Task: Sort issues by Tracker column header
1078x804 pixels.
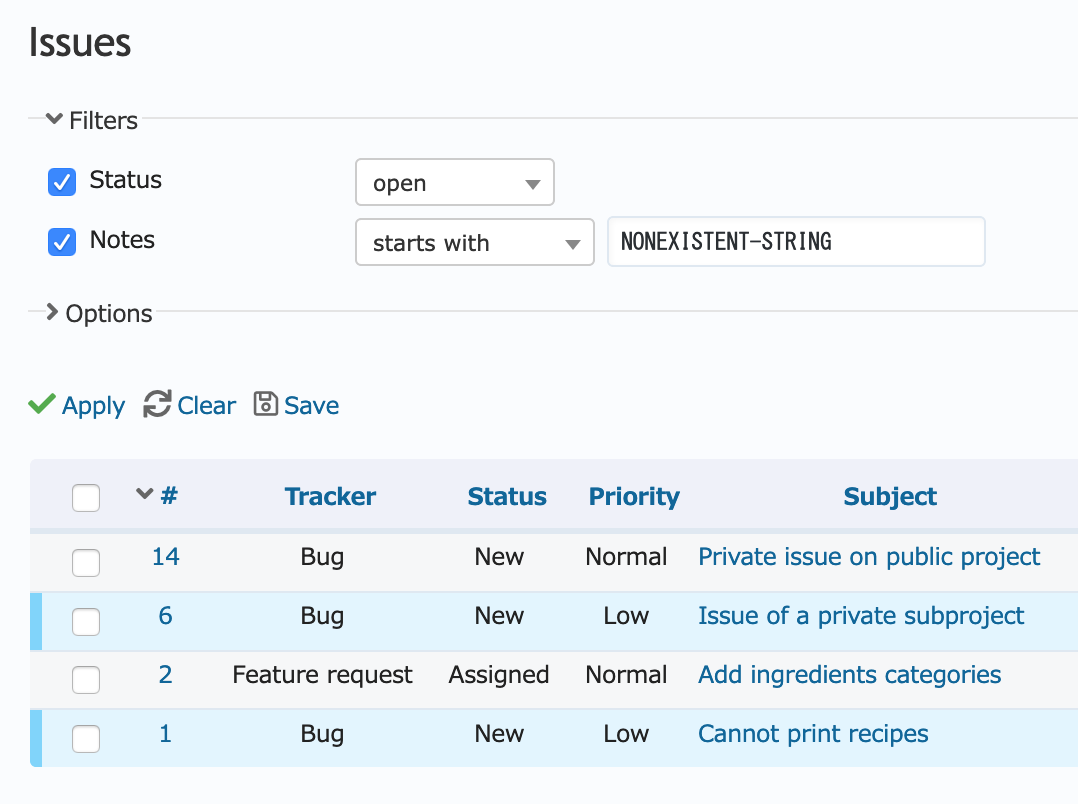Action: [x=330, y=497]
